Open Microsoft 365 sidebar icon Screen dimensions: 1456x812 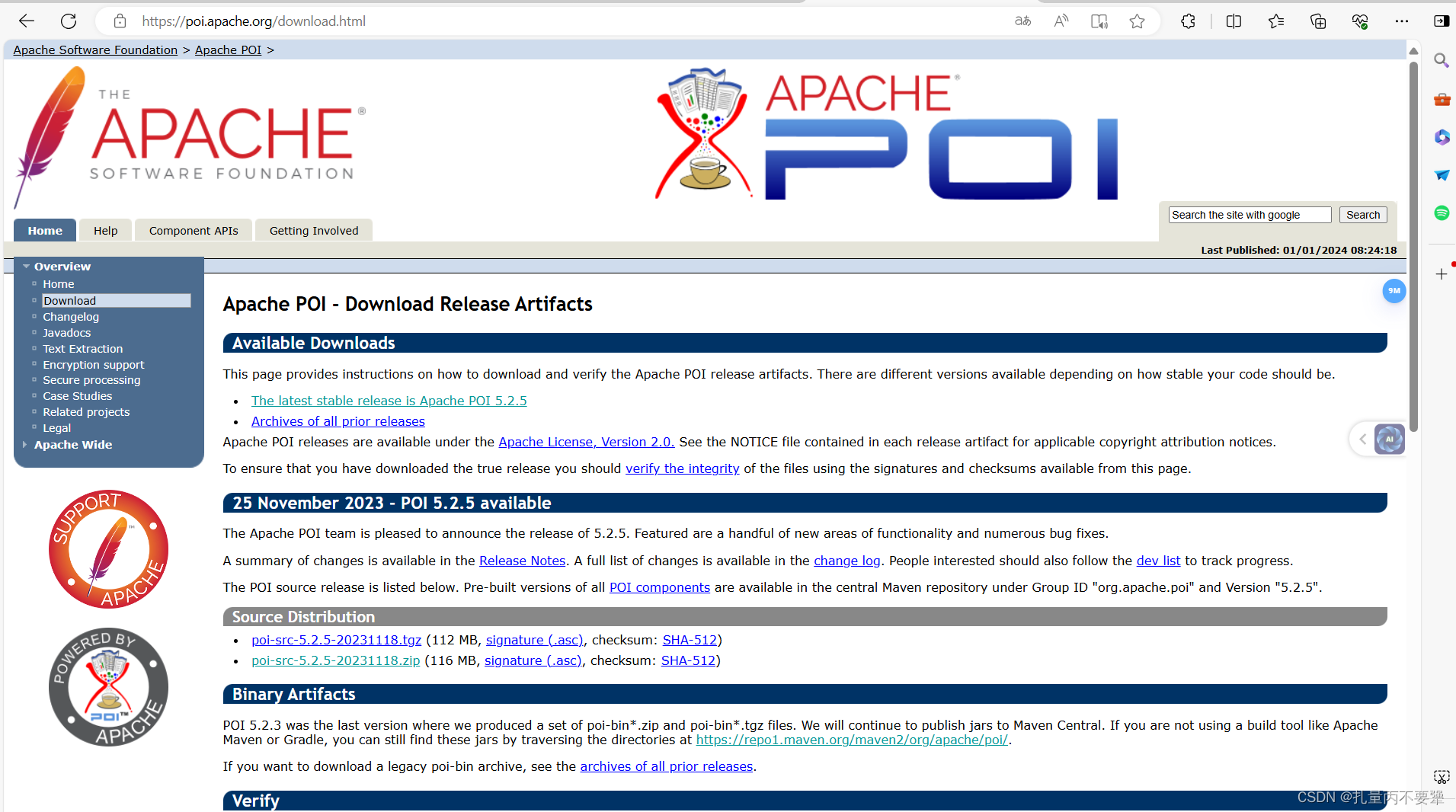pos(1442,137)
